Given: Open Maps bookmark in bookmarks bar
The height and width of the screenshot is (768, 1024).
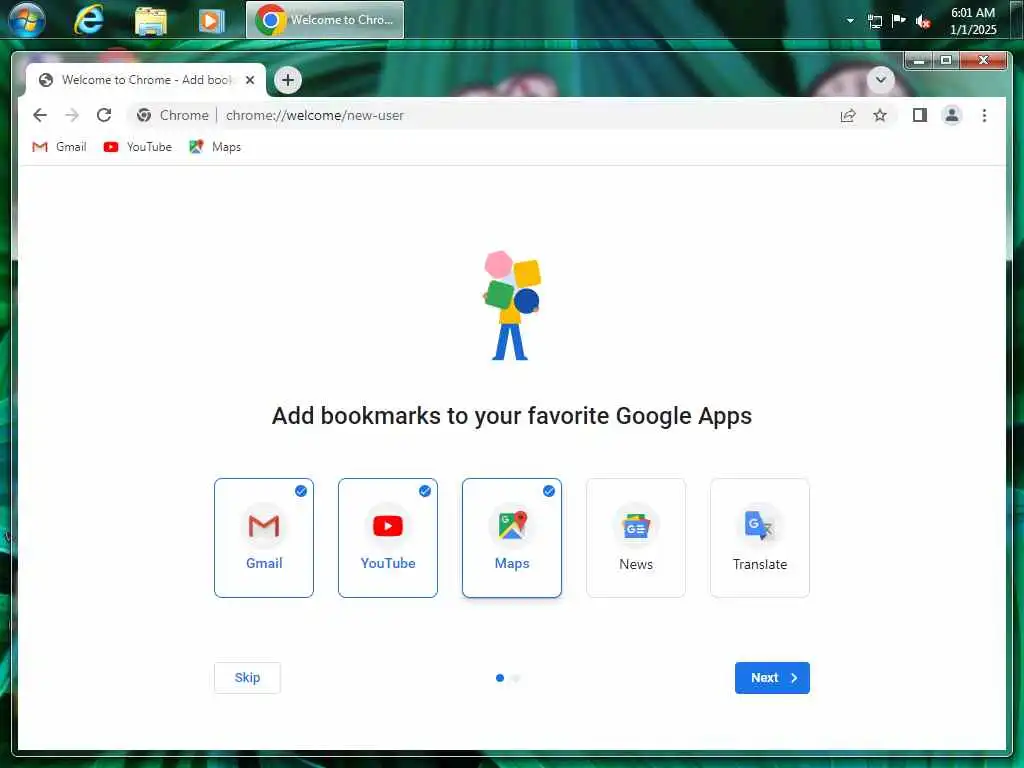Looking at the screenshot, I should point(215,147).
